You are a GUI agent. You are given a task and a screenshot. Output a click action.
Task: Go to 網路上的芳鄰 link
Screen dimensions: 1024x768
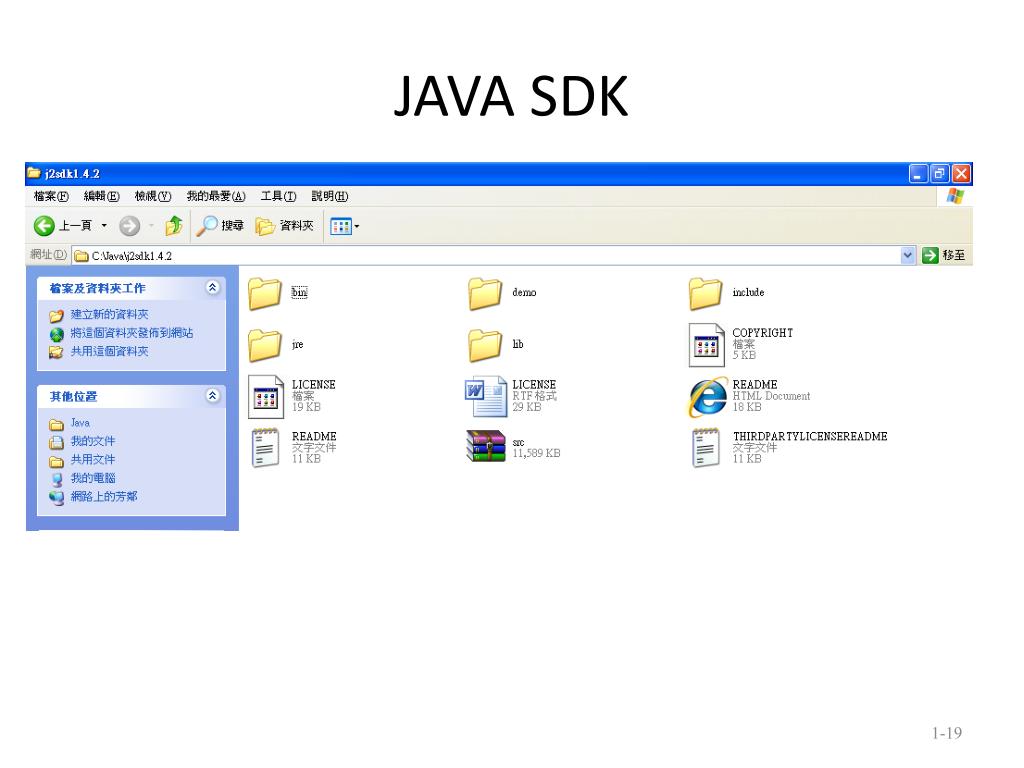coord(104,496)
